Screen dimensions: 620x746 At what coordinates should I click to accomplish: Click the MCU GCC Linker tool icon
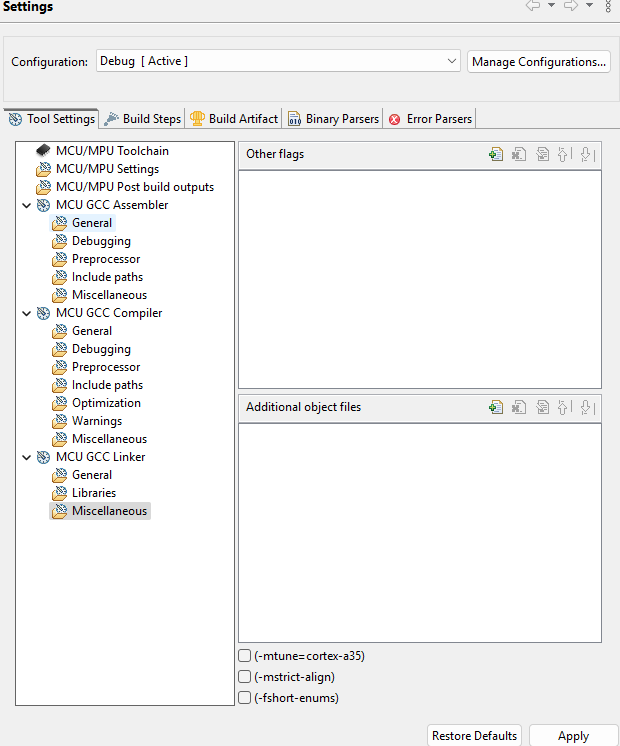pos(43,457)
